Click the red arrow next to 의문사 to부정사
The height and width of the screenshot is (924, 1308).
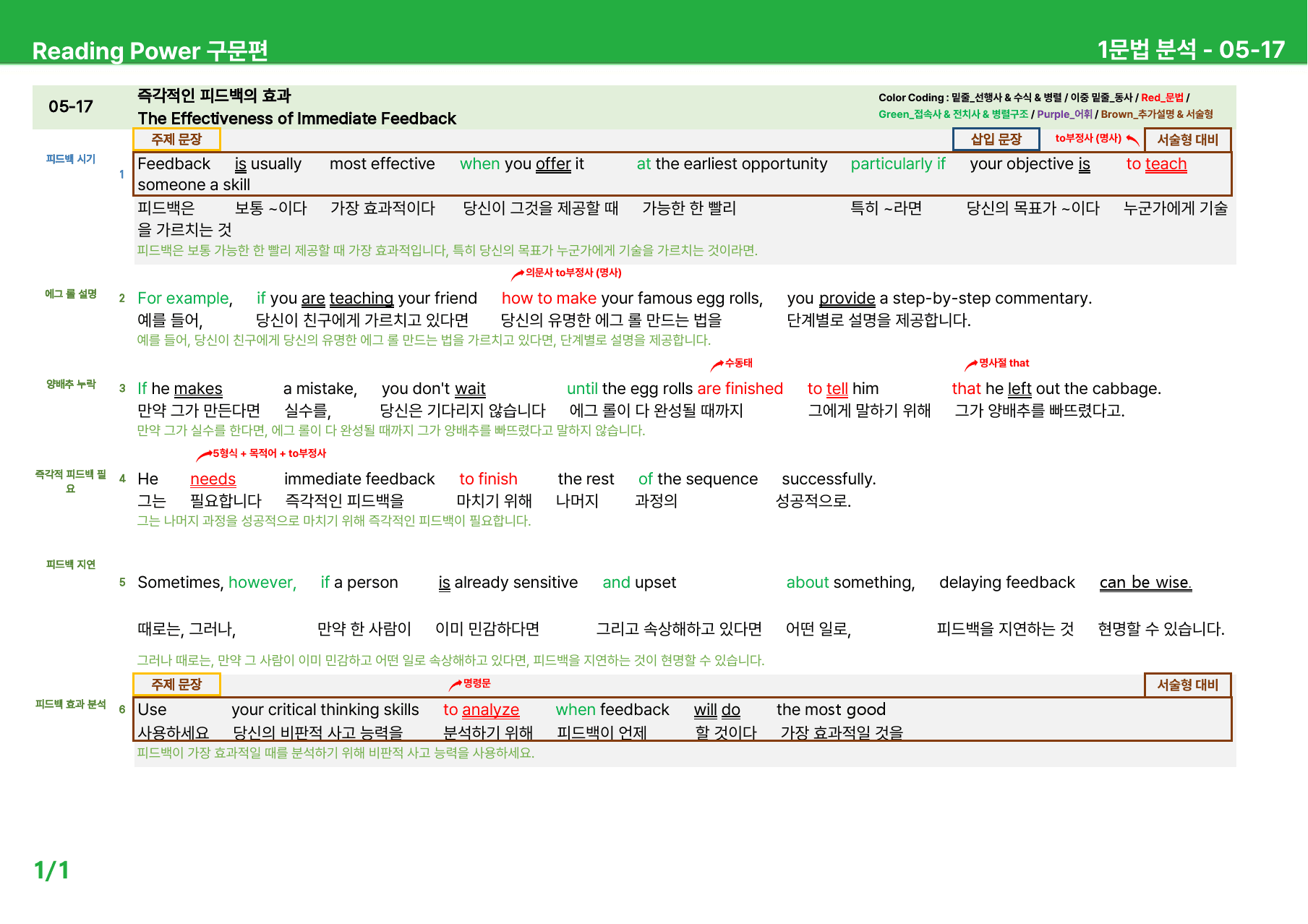[x=518, y=274]
